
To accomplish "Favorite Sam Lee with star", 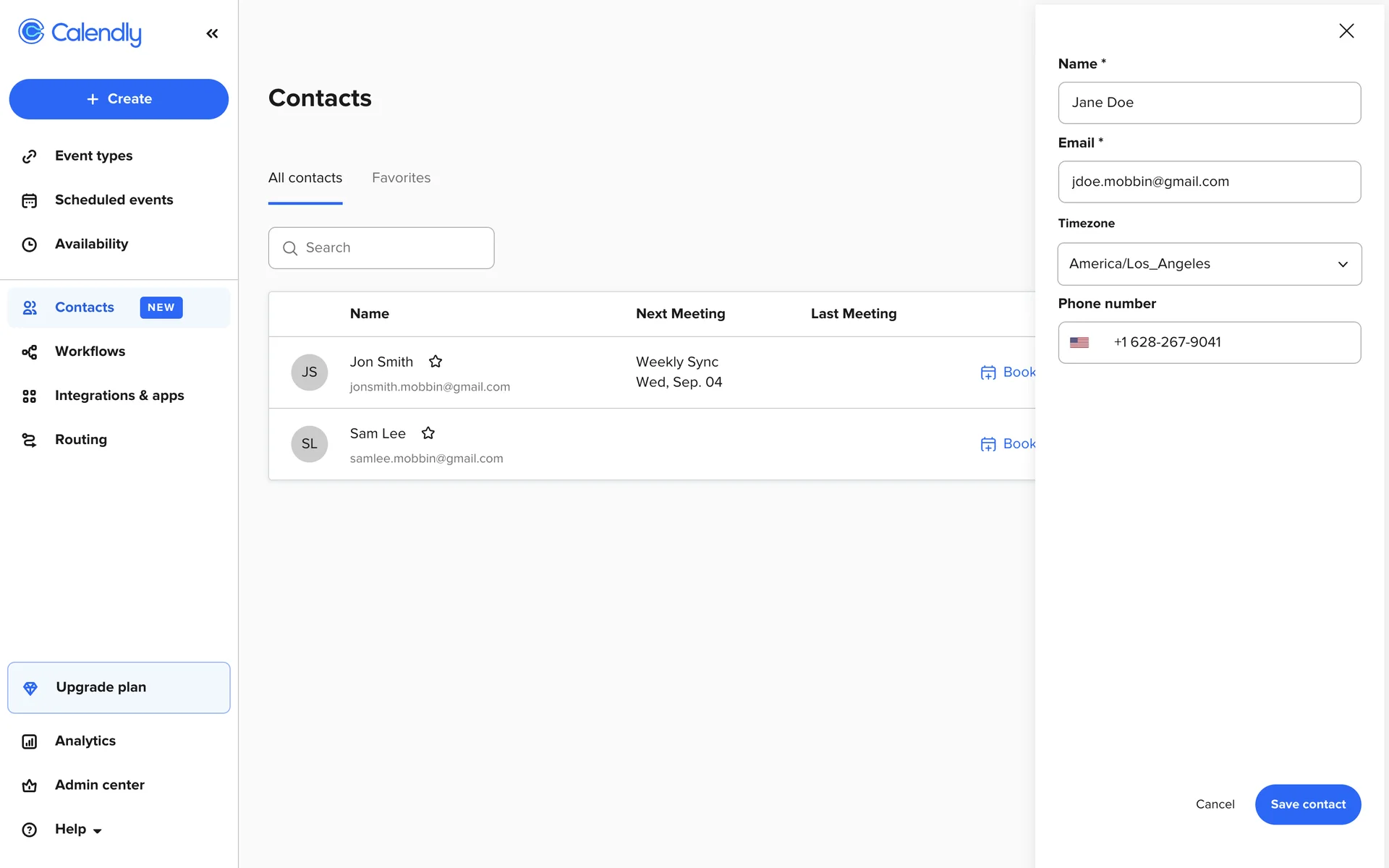I will [428, 433].
